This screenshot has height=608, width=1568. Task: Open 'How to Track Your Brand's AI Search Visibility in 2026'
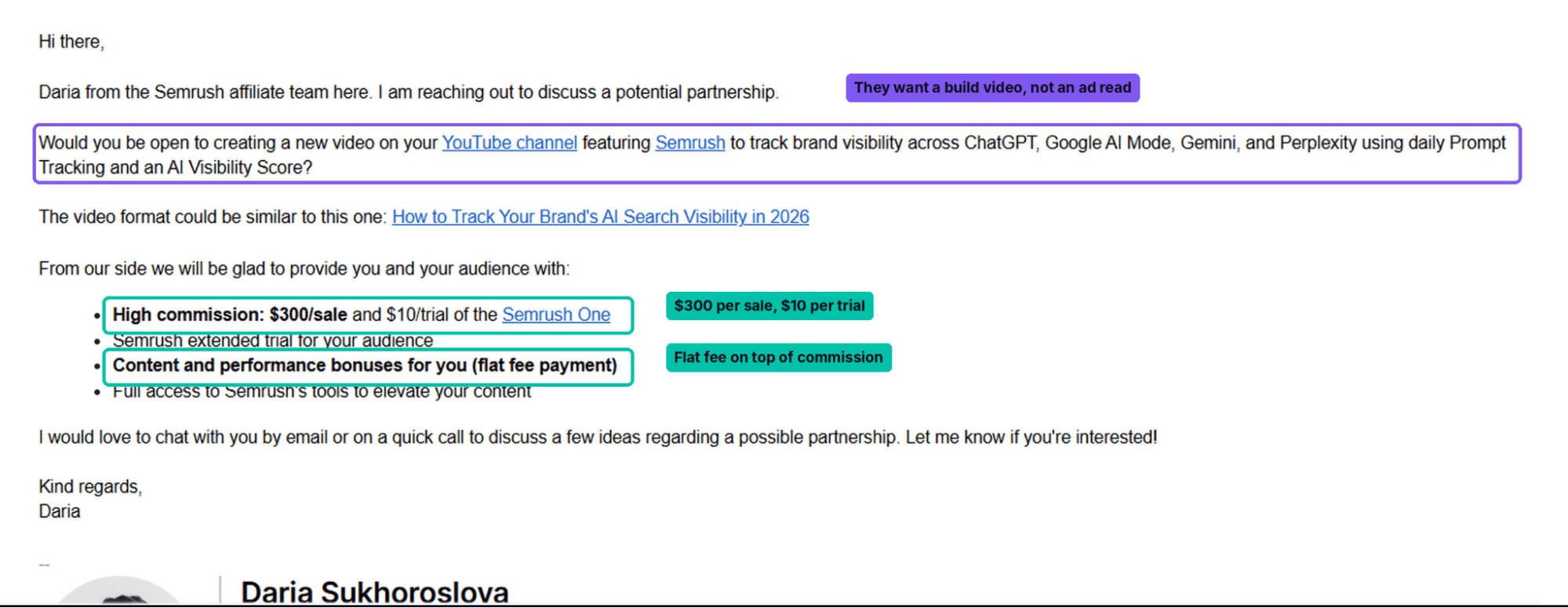click(600, 217)
